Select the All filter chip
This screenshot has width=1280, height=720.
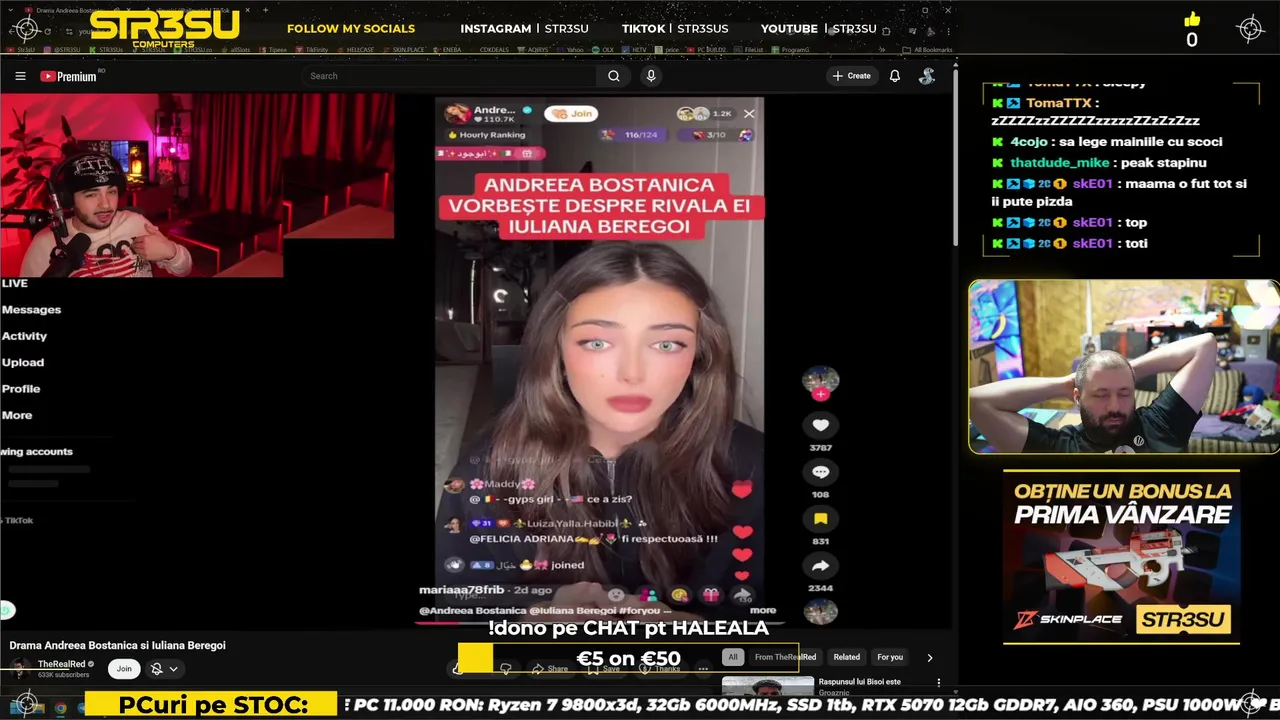point(733,657)
